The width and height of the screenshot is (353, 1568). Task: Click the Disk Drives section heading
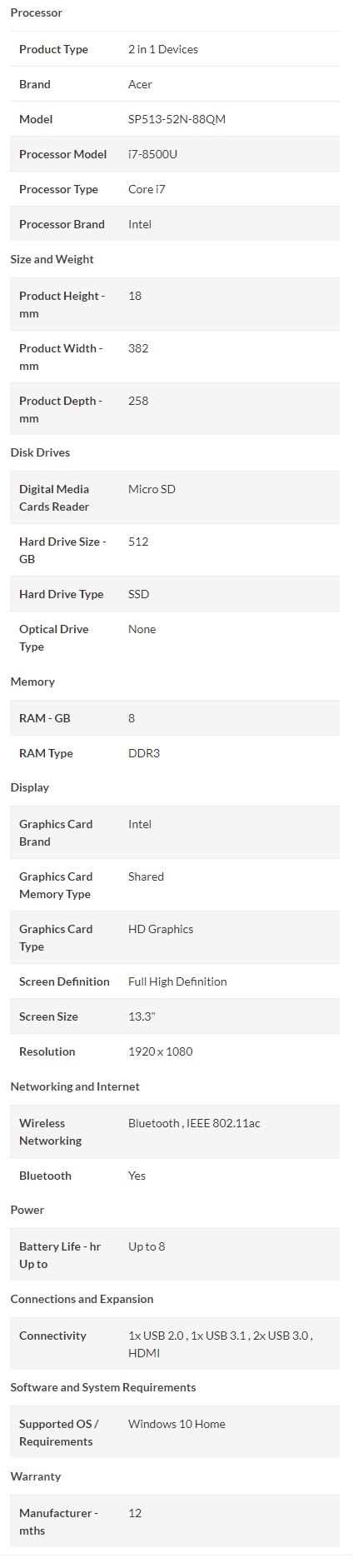40,452
